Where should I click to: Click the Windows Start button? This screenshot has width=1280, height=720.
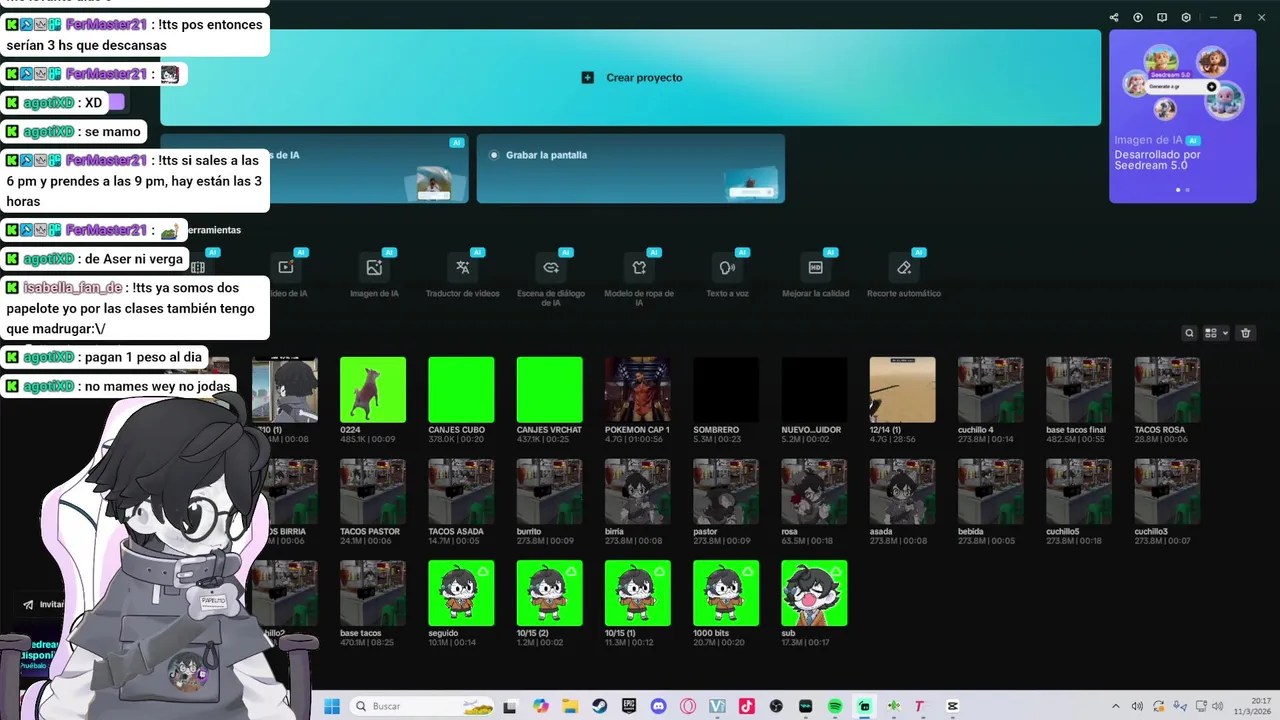click(x=331, y=706)
